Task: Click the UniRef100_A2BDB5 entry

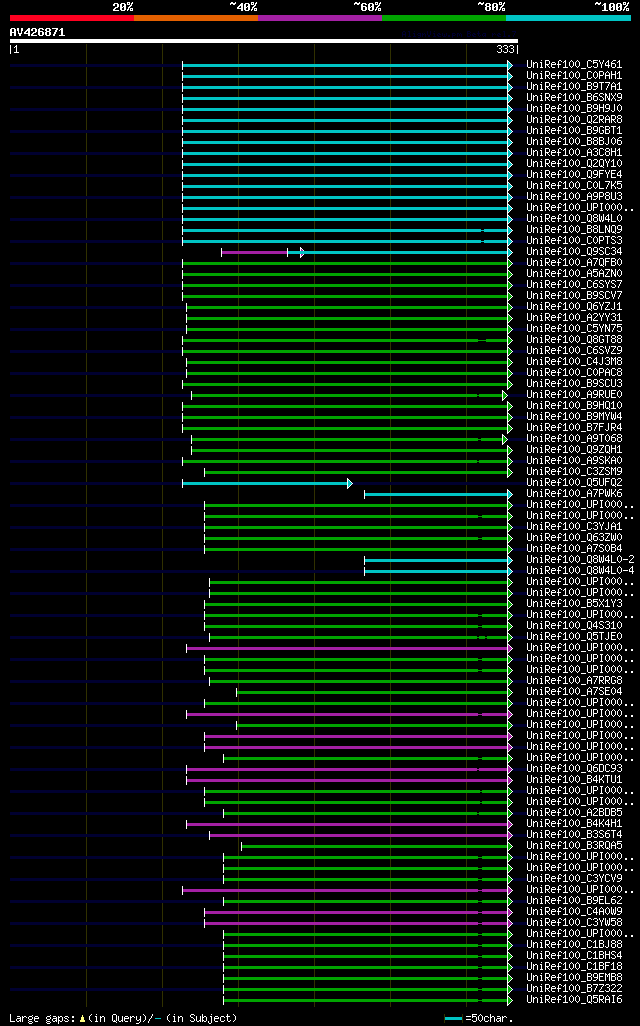Action: pos(574,813)
